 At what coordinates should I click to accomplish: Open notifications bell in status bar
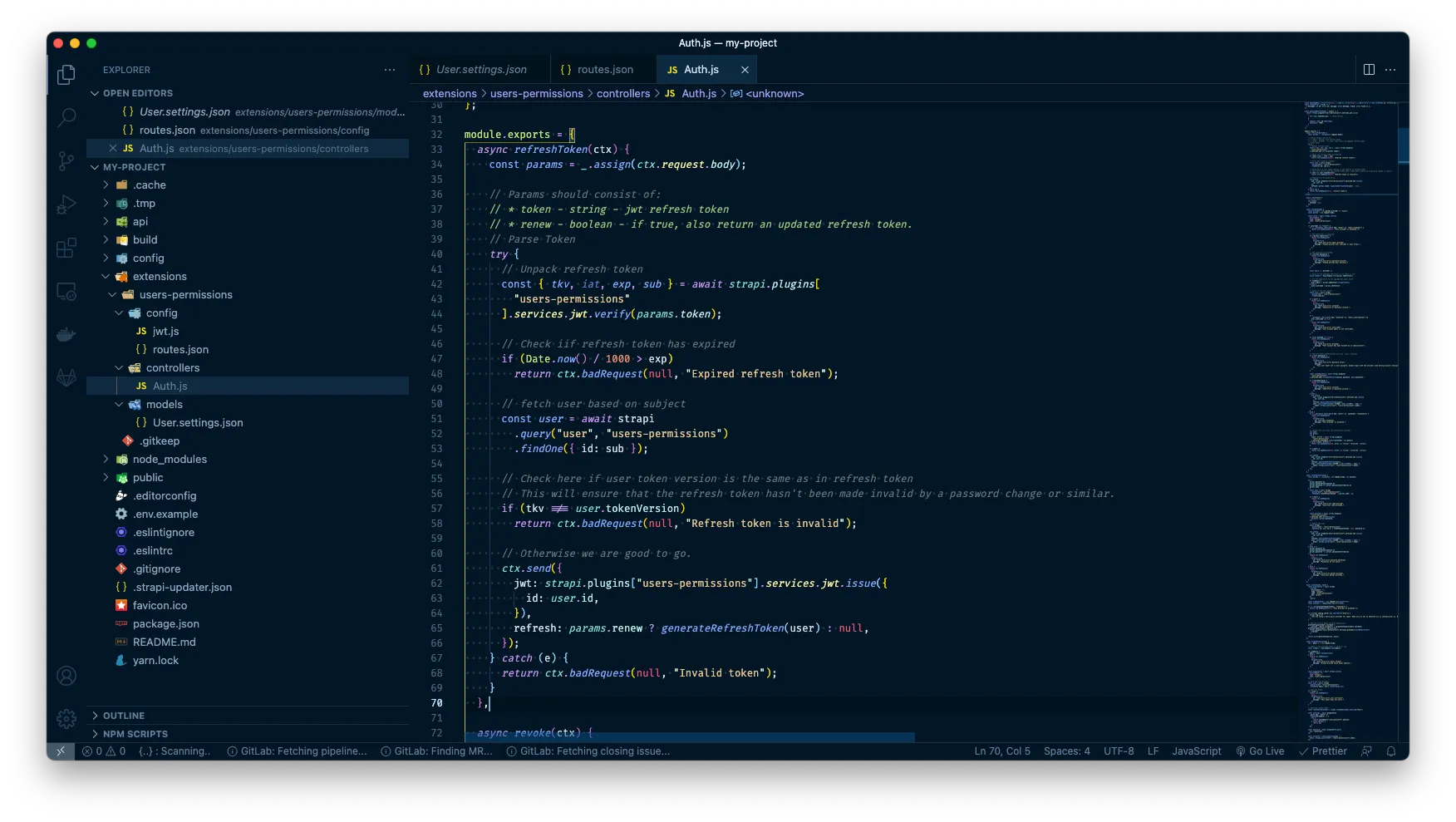1391,751
